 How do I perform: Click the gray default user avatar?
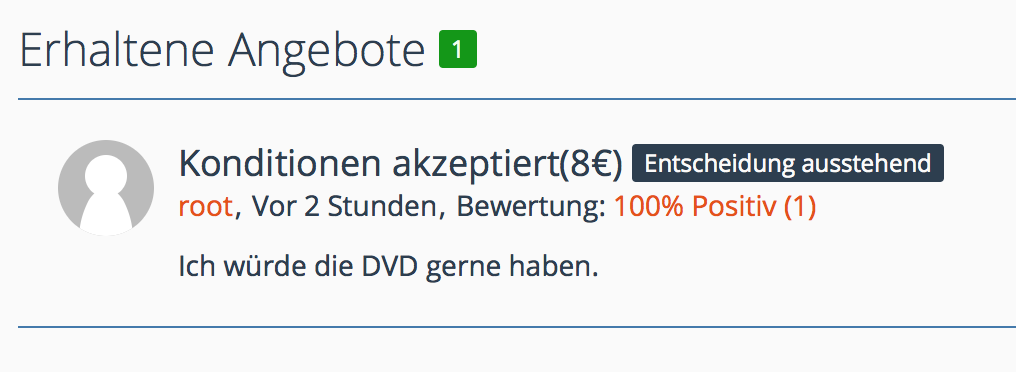click(106, 188)
